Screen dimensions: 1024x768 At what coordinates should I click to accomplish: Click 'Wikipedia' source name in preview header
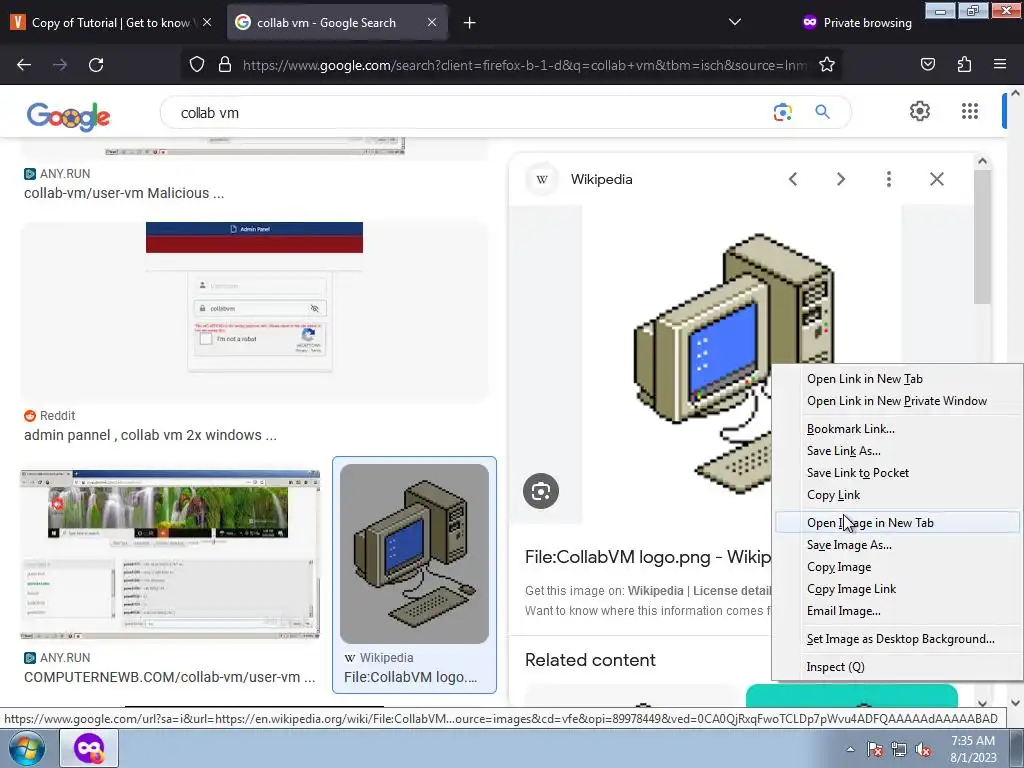pyautogui.click(x=601, y=179)
